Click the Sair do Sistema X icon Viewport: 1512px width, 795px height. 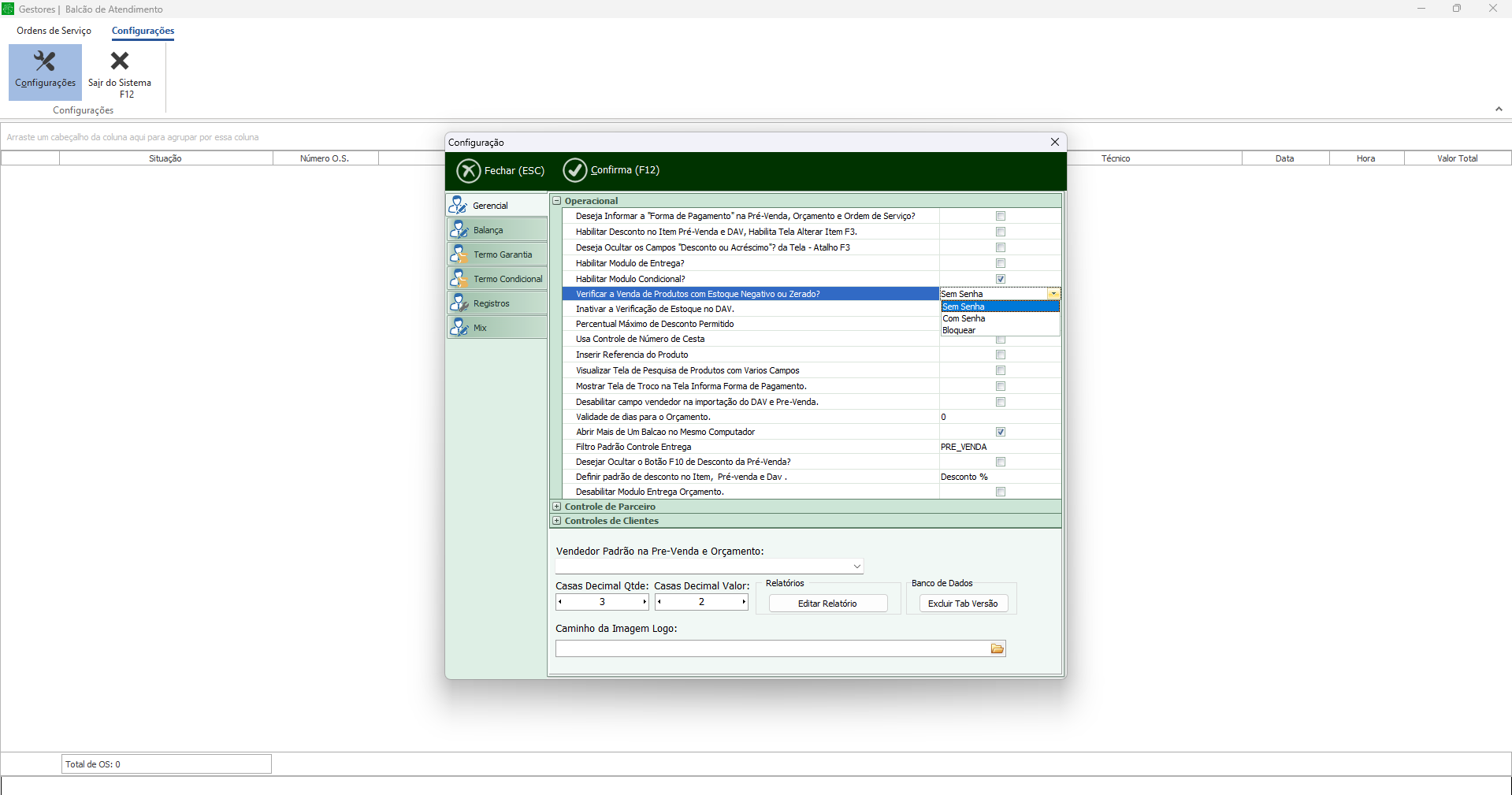coord(120,61)
